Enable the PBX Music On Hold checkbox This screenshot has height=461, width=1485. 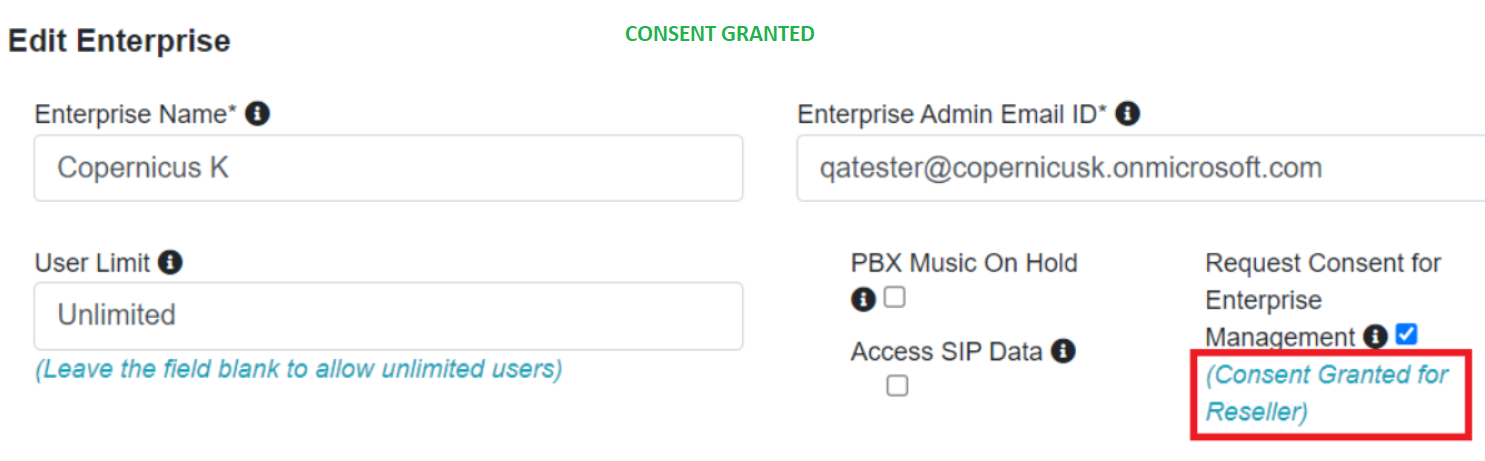pos(894,297)
